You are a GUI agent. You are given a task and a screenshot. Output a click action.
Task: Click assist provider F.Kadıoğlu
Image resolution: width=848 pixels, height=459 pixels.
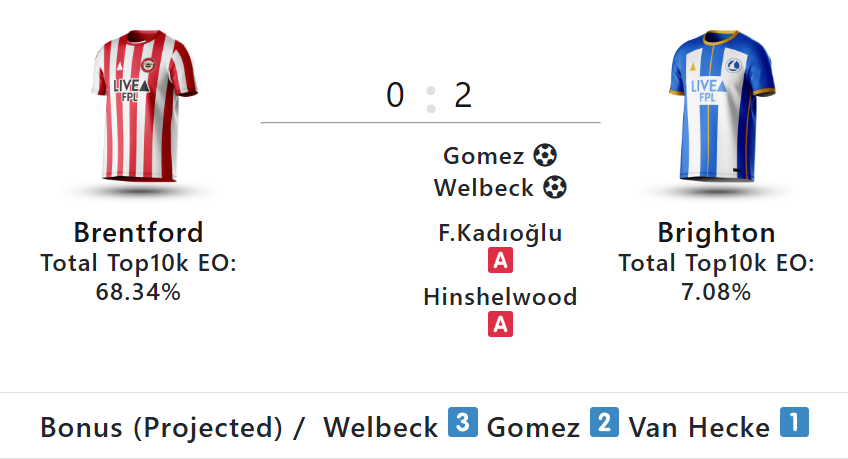pyautogui.click(x=500, y=234)
